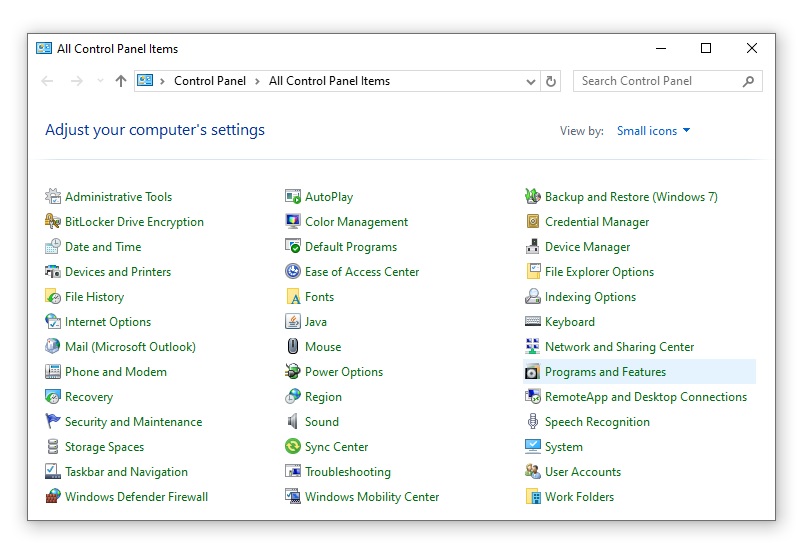Expand the address bar history dropdown
The image size is (807, 555).
(x=531, y=81)
